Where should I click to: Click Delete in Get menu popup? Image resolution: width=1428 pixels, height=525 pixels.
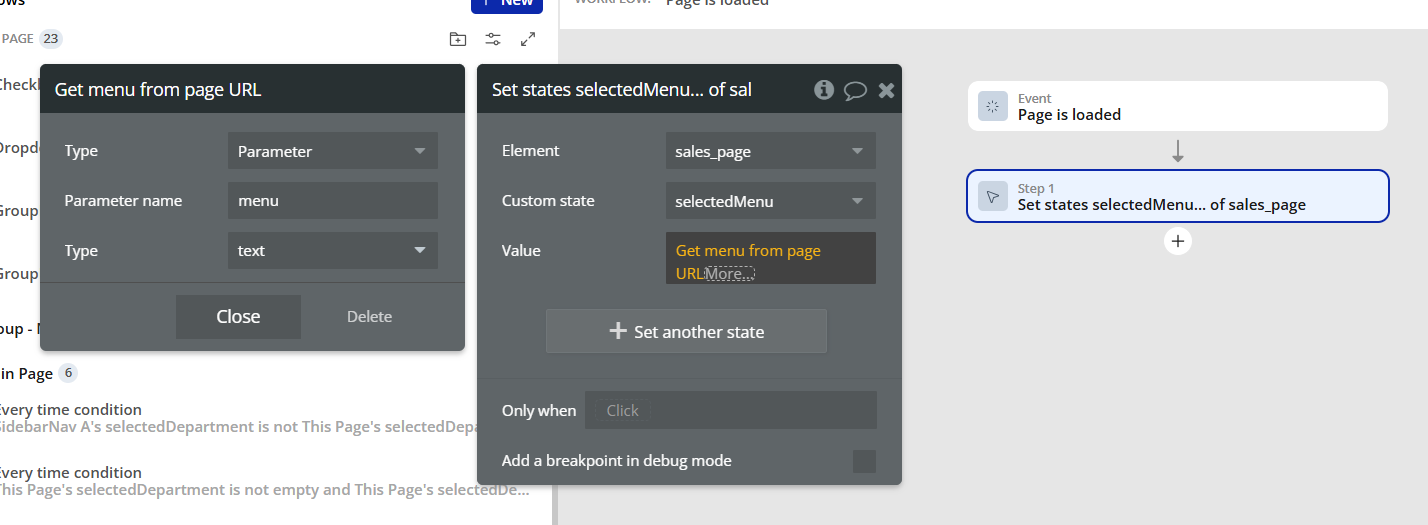click(369, 317)
